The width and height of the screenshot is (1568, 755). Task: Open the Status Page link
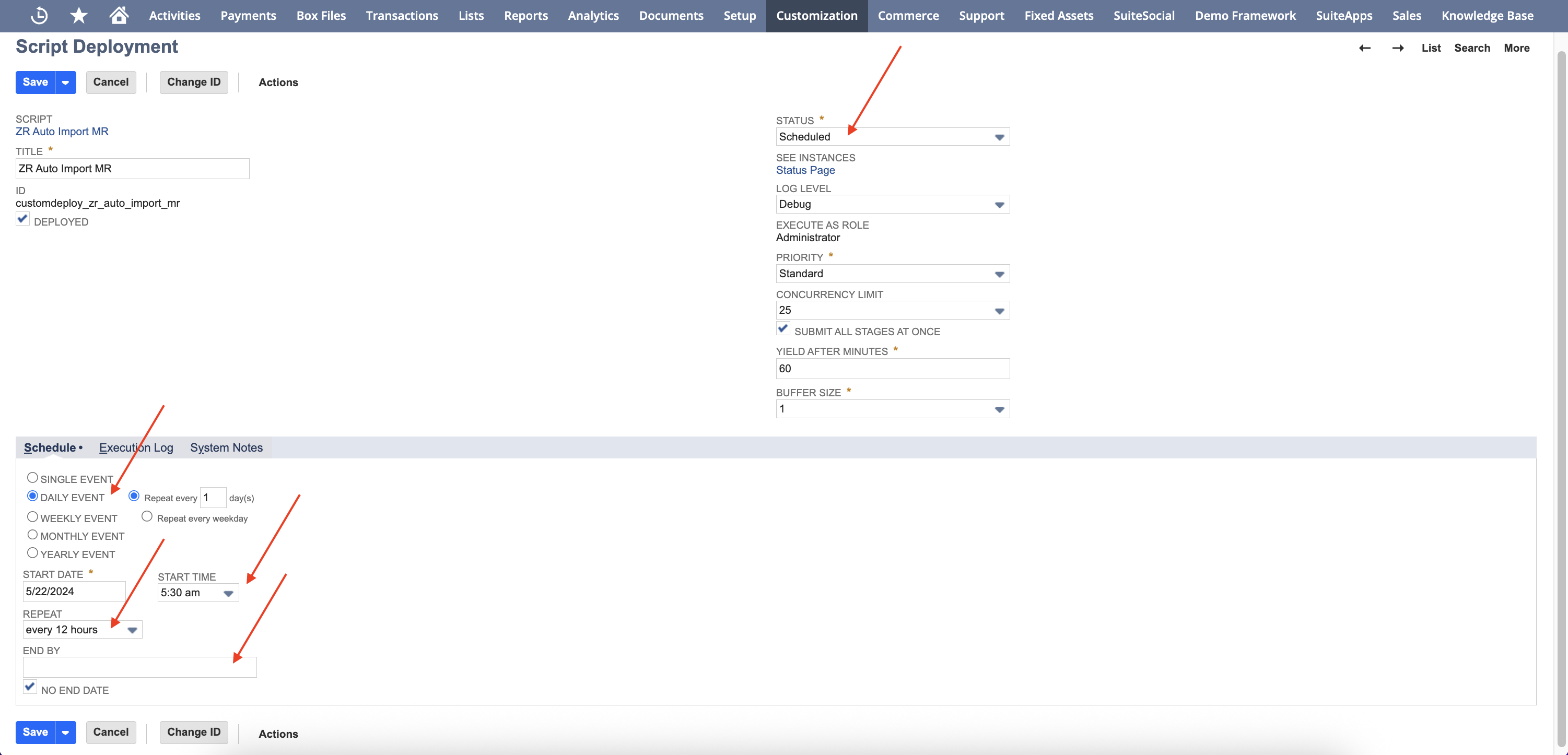coord(805,170)
